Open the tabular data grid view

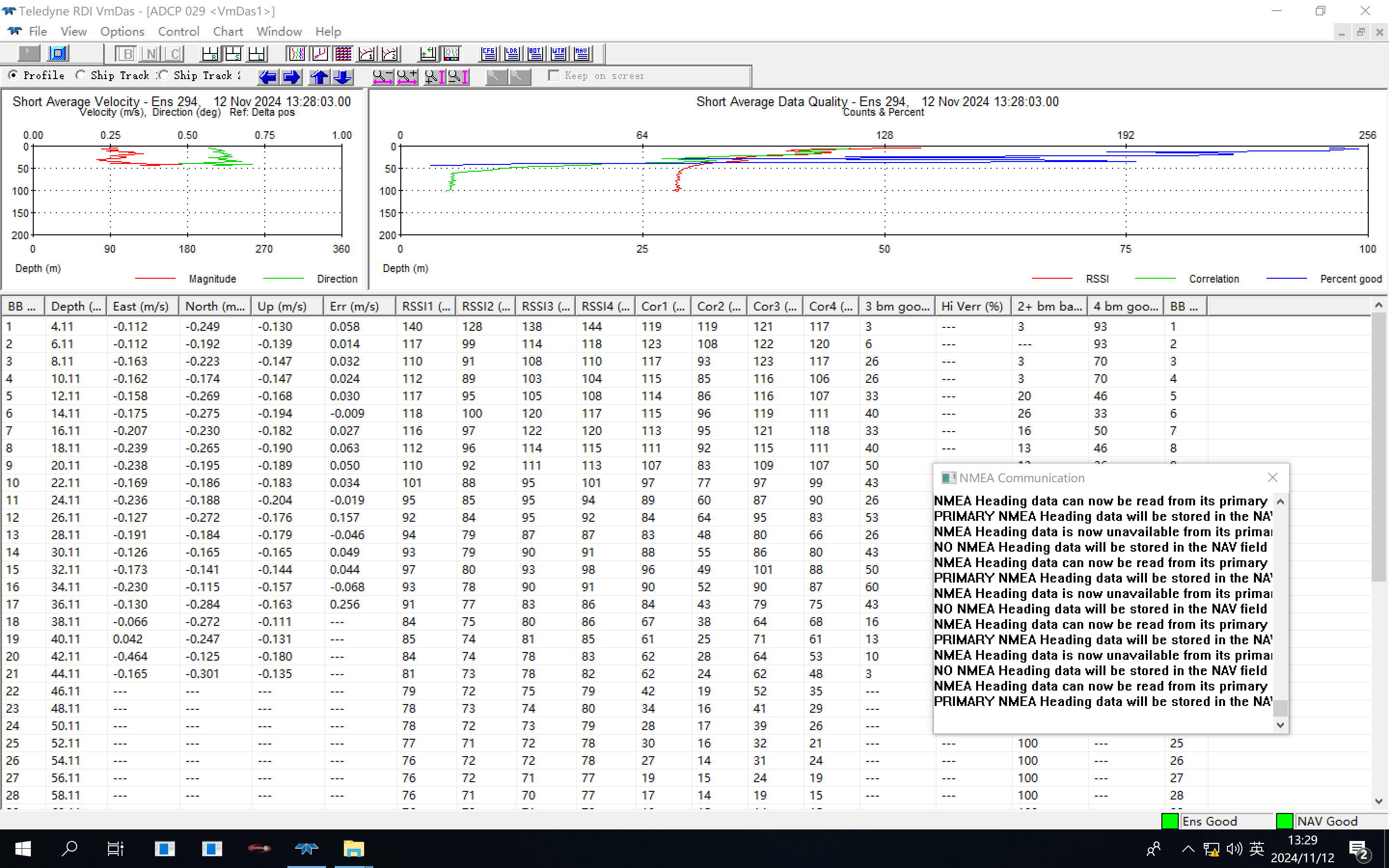pyautogui.click(x=343, y=54)
